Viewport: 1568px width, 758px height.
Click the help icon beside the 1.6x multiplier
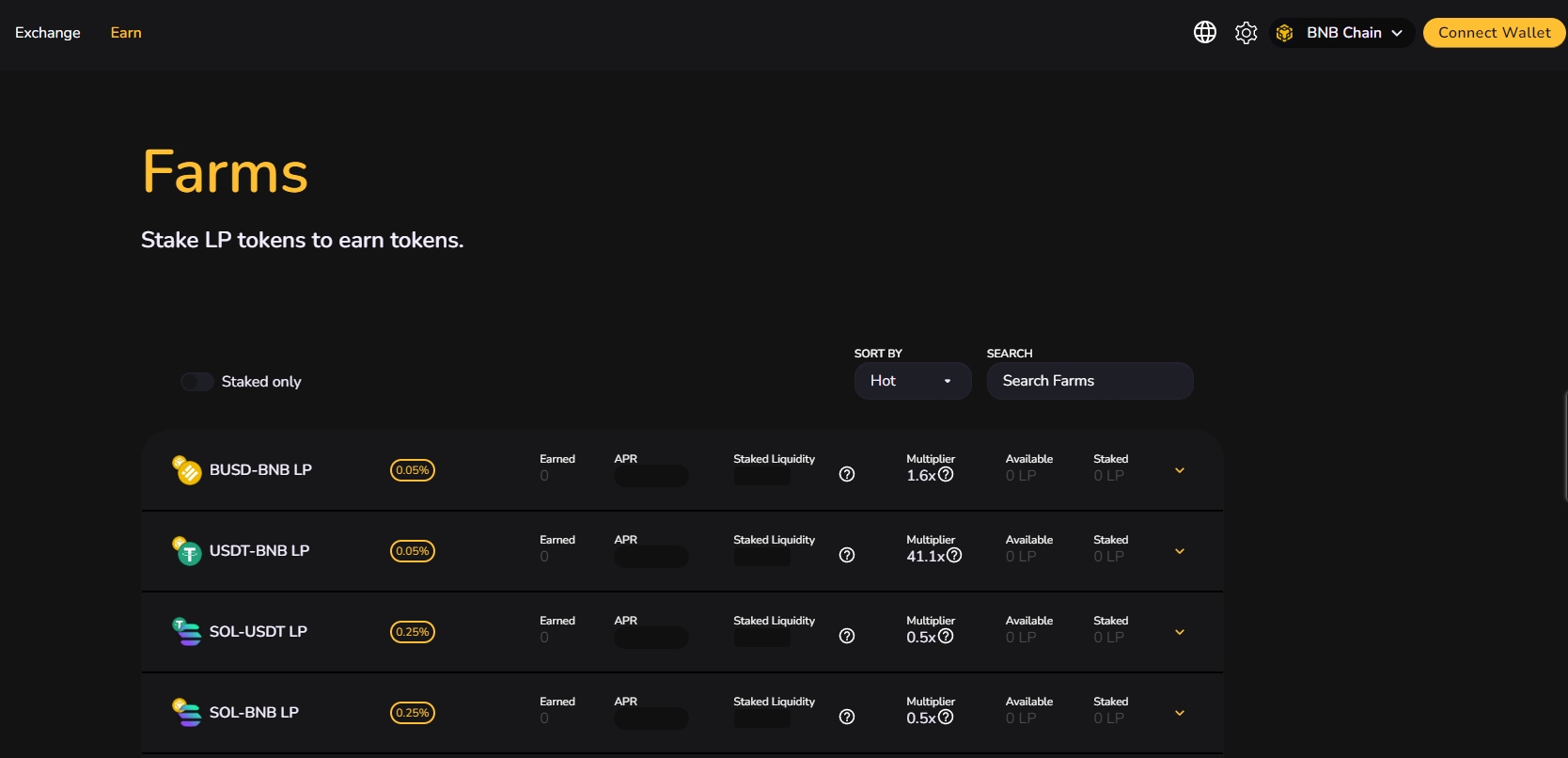click(946, 475)
